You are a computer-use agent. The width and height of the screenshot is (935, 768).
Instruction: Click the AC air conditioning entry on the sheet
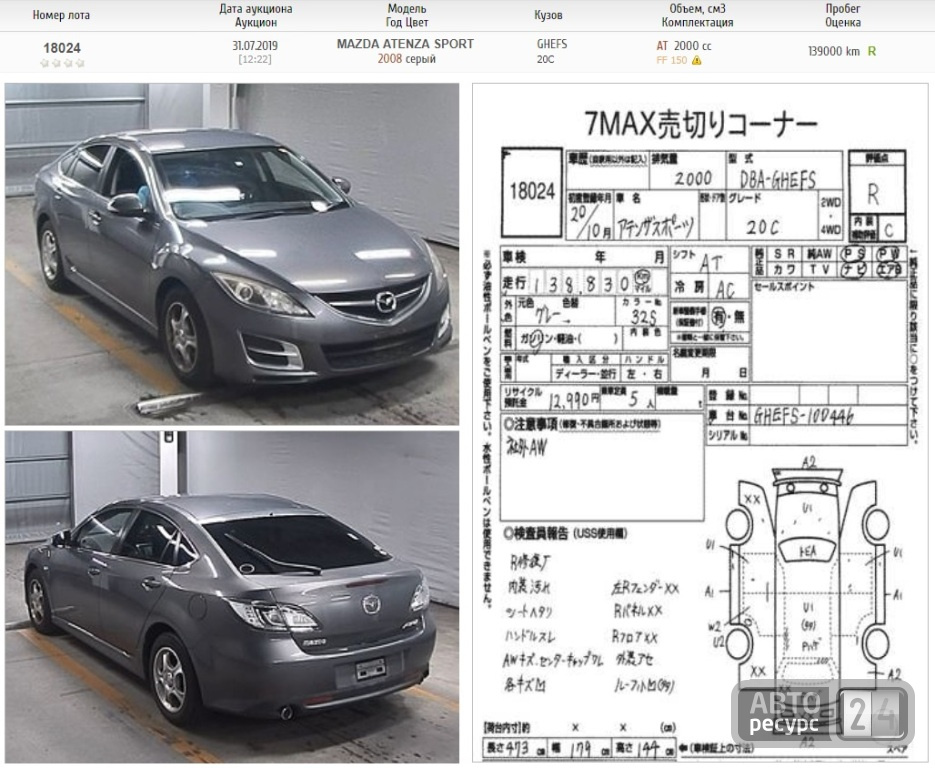click(x=725, y=290)
